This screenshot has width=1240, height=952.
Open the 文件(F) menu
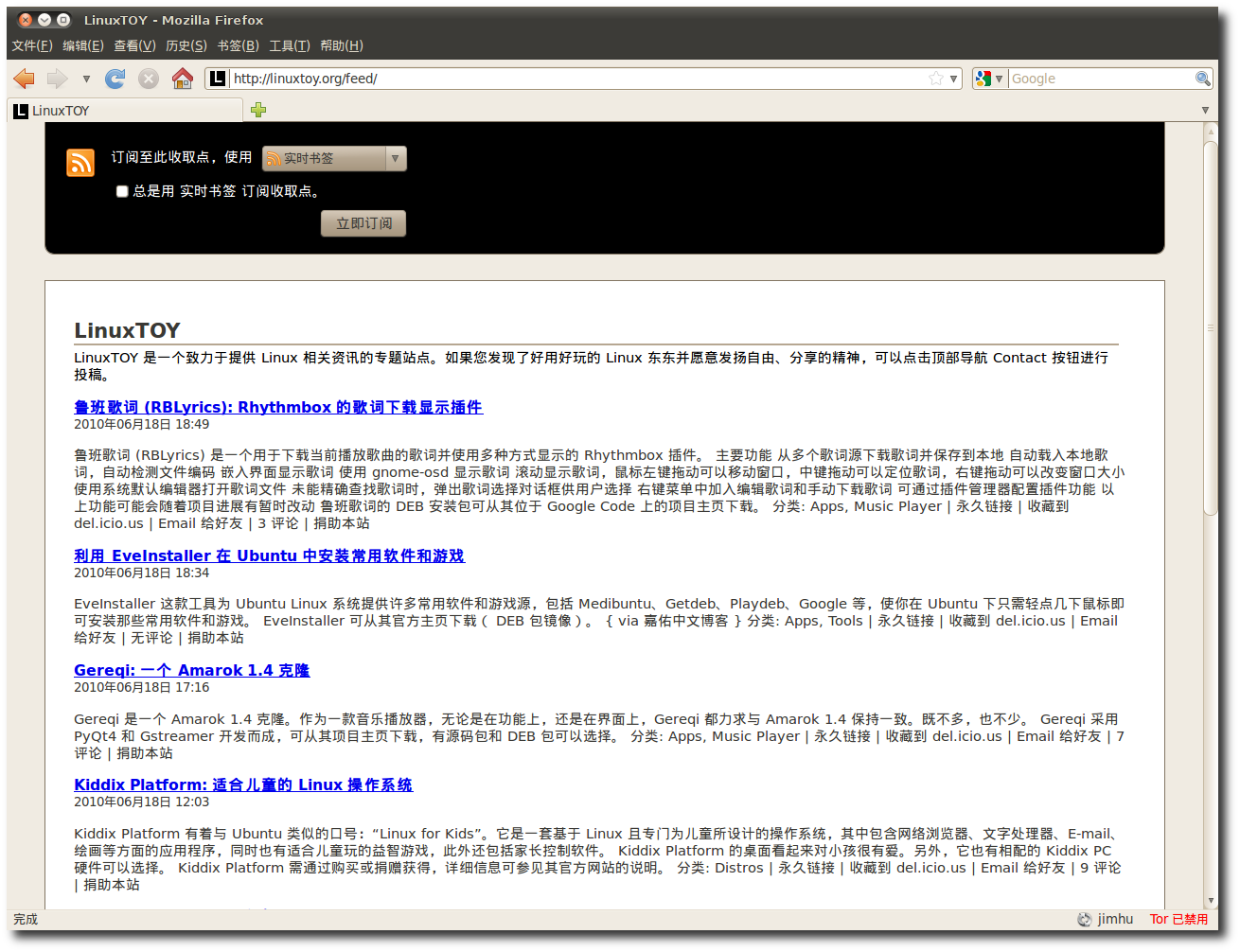(32, 45)
